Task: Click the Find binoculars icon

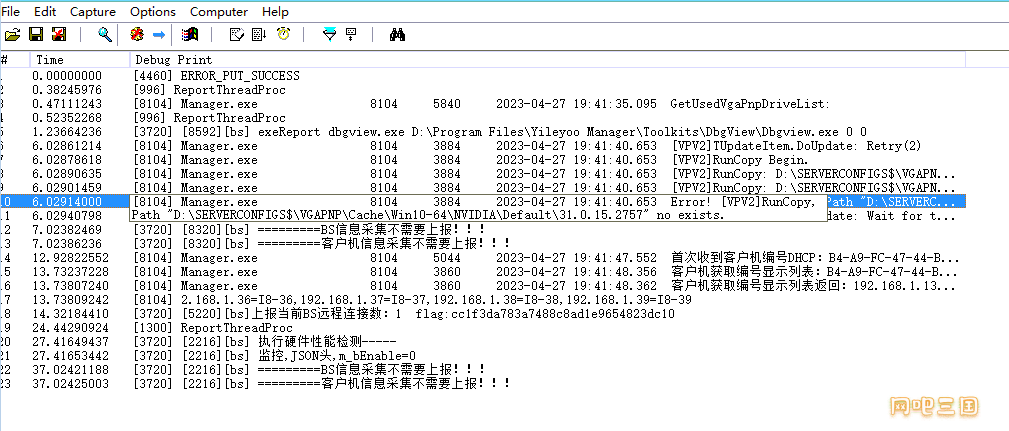Action: pyautogui.click(x=397, y=35)
